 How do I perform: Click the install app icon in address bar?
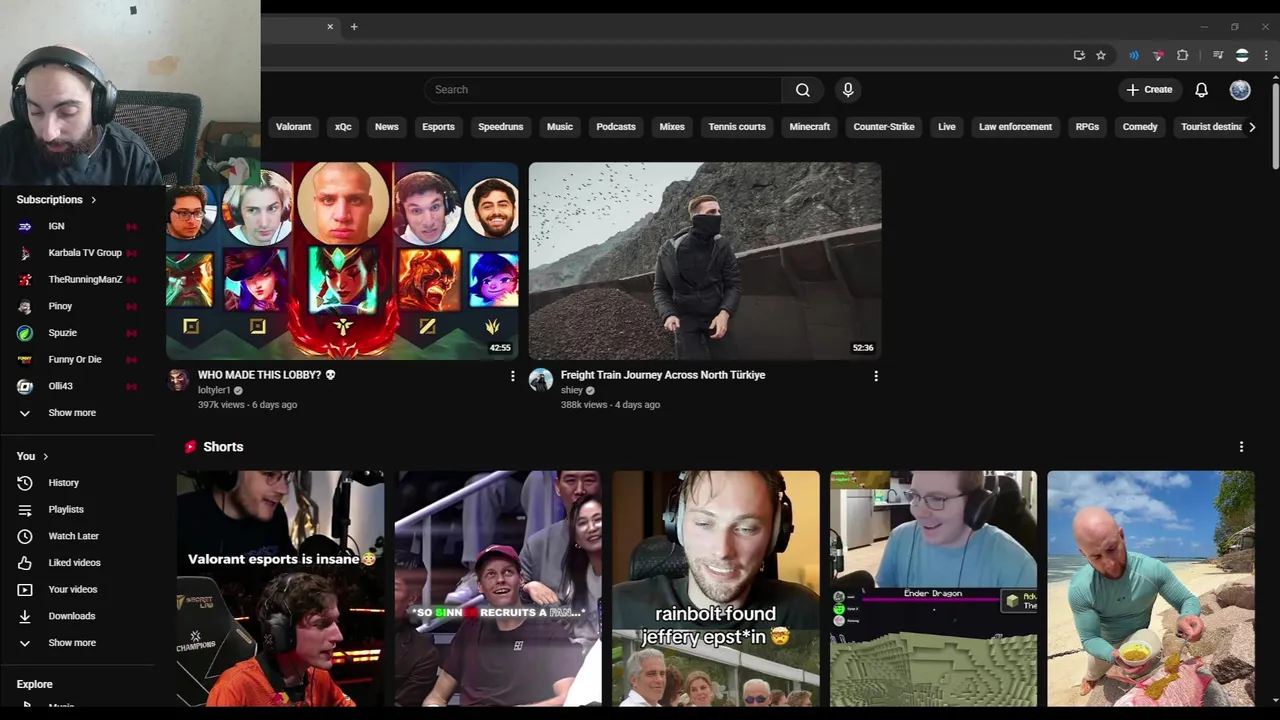tap(1079, 55)
